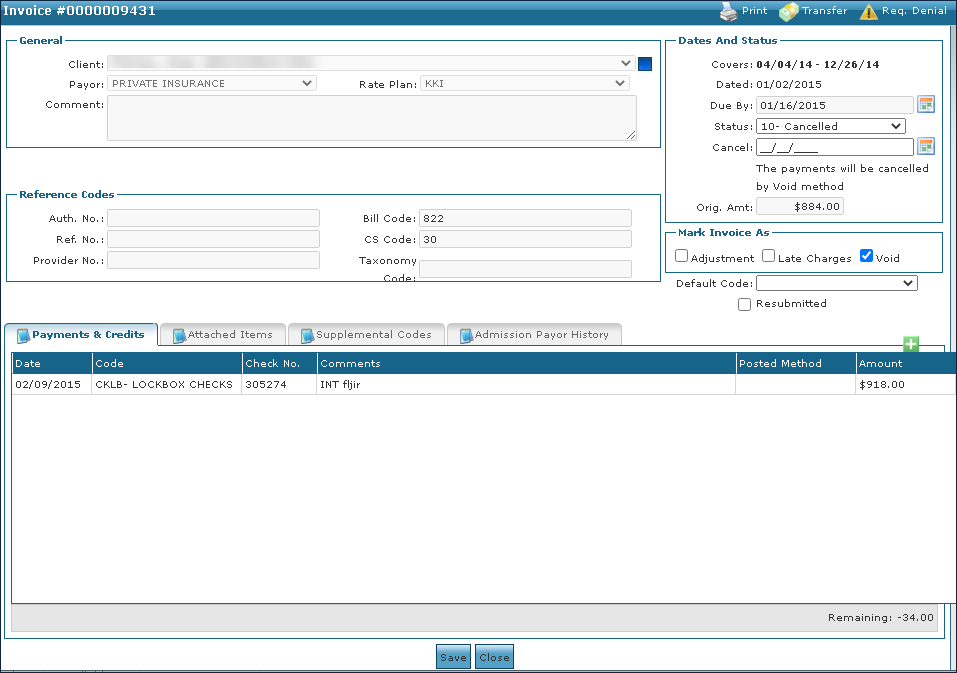This screenshot has height=673, width=957.
Task: Expand the Rate Plan dropdown
Action: click(x=524, y=84)
